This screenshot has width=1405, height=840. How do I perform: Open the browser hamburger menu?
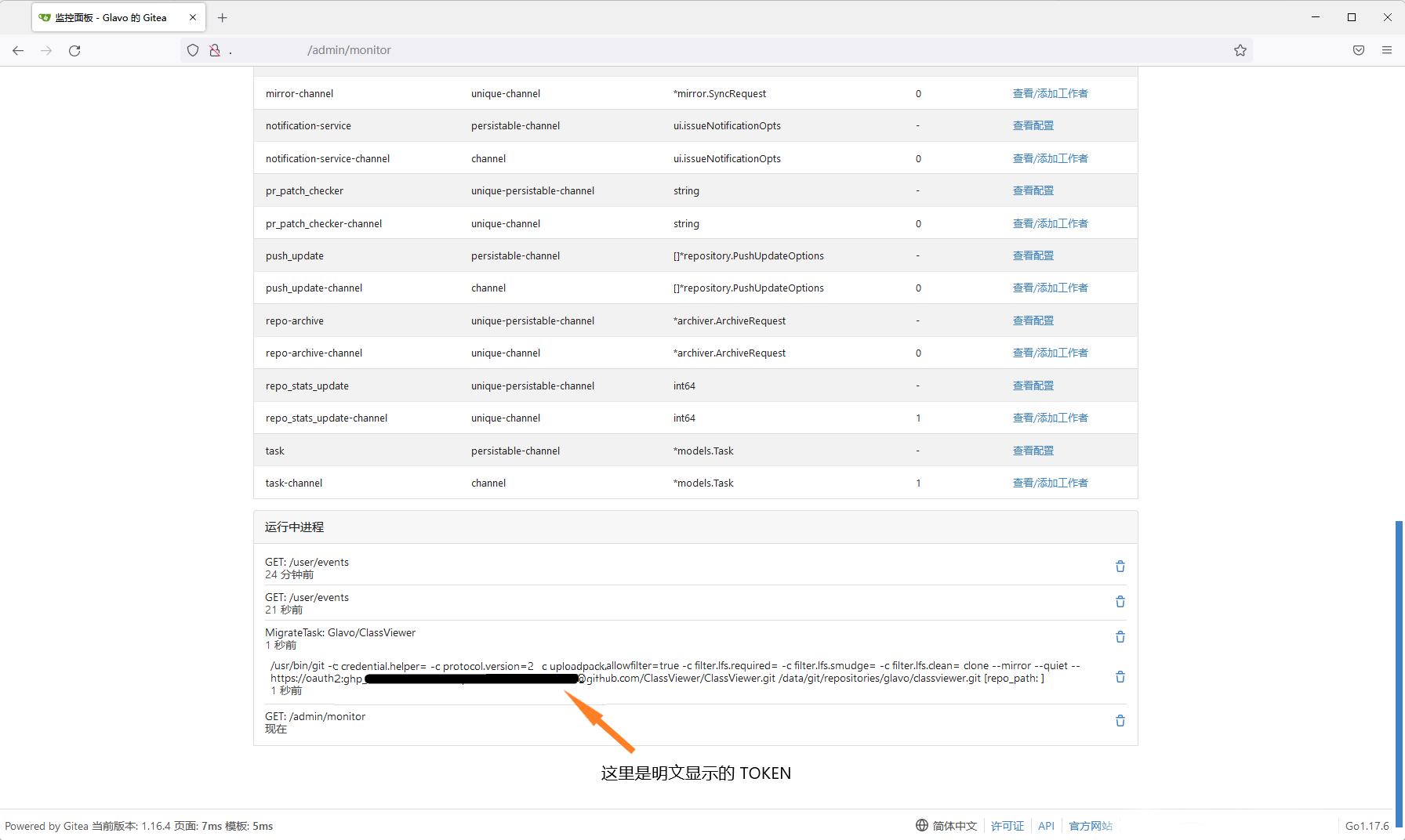[1386, 50]
